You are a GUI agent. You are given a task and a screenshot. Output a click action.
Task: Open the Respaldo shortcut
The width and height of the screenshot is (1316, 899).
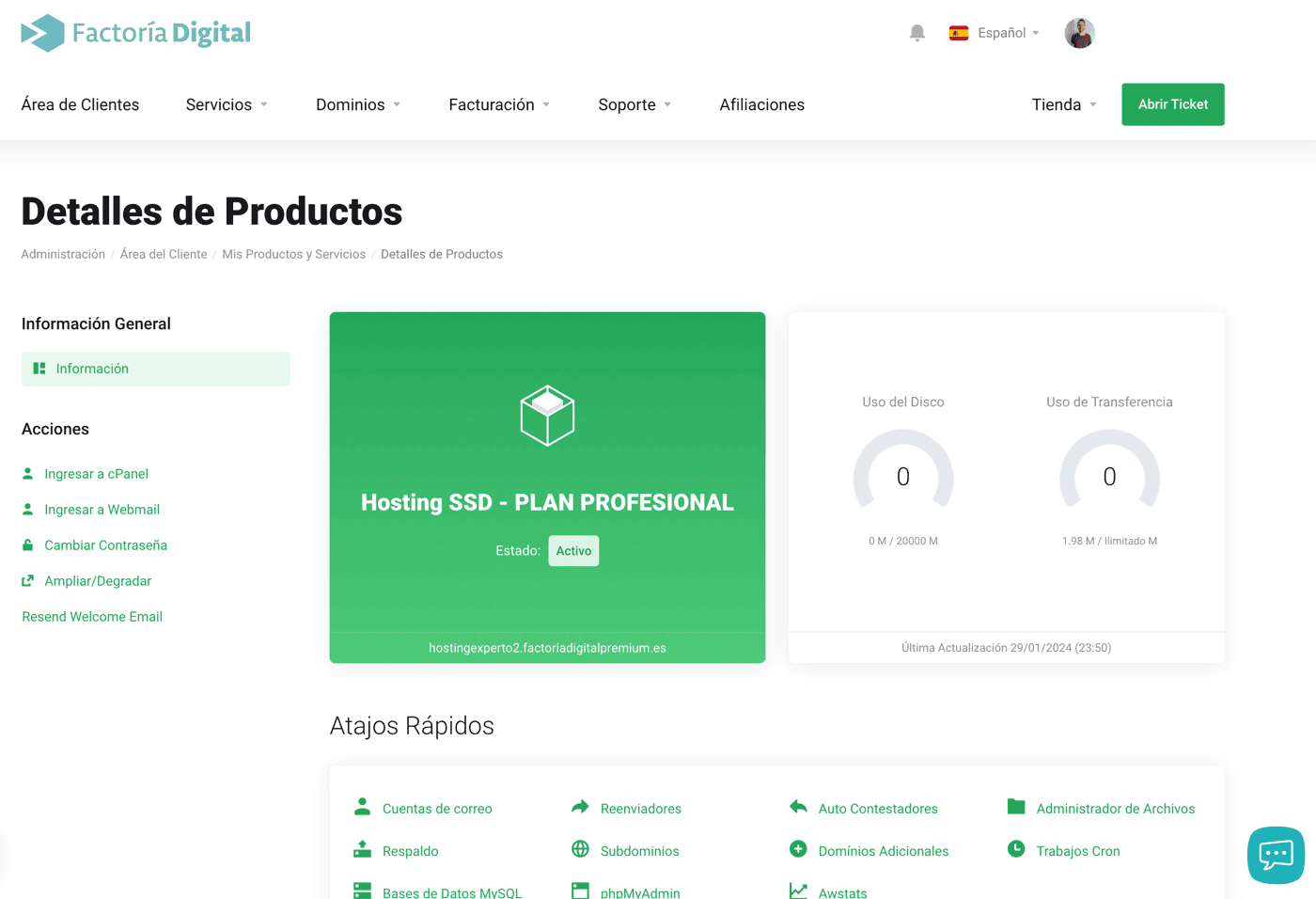411,851
